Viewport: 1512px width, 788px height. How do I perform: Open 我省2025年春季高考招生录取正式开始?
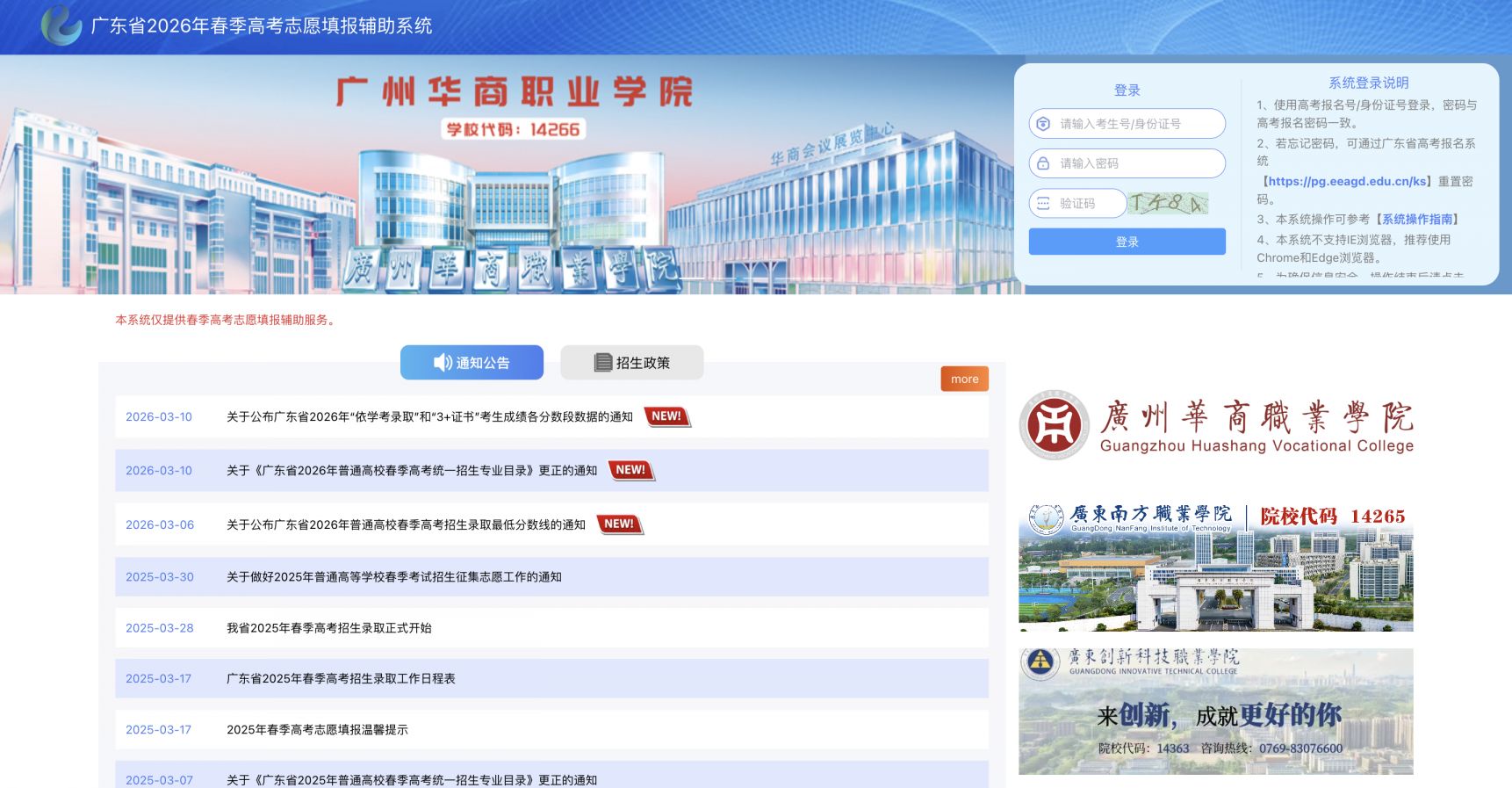click(x=329, y=628)
